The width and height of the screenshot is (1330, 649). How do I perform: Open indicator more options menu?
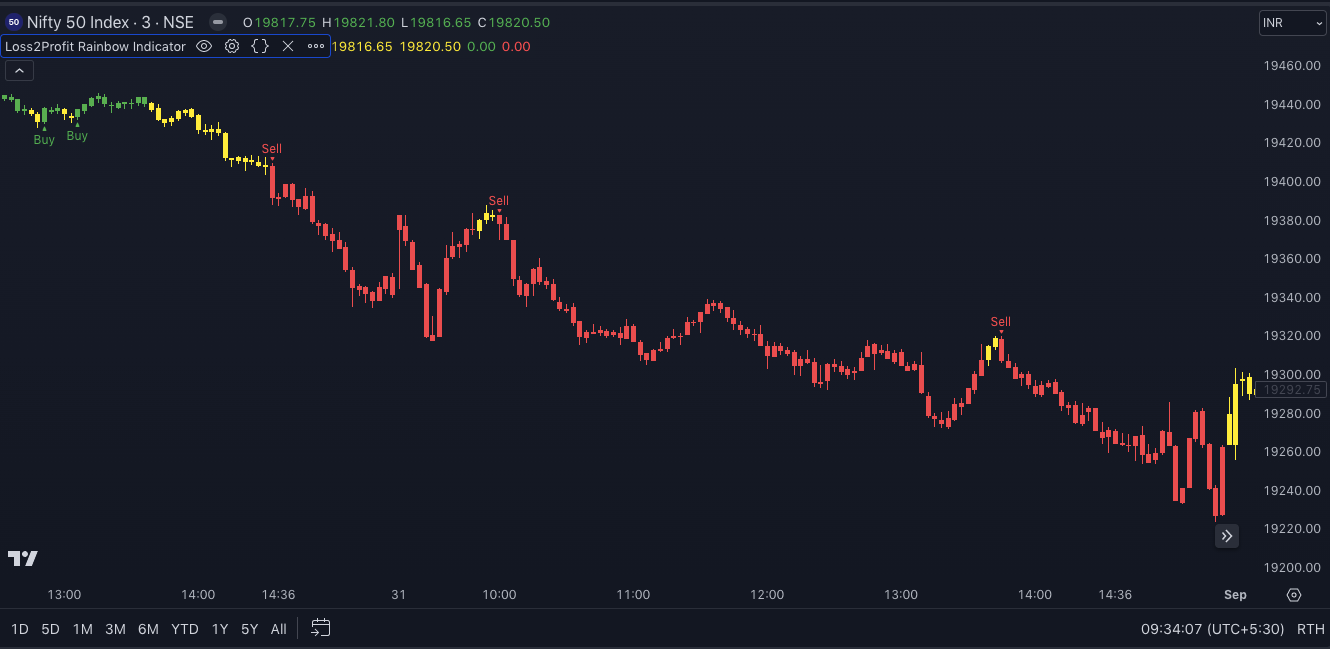(316, 46)
